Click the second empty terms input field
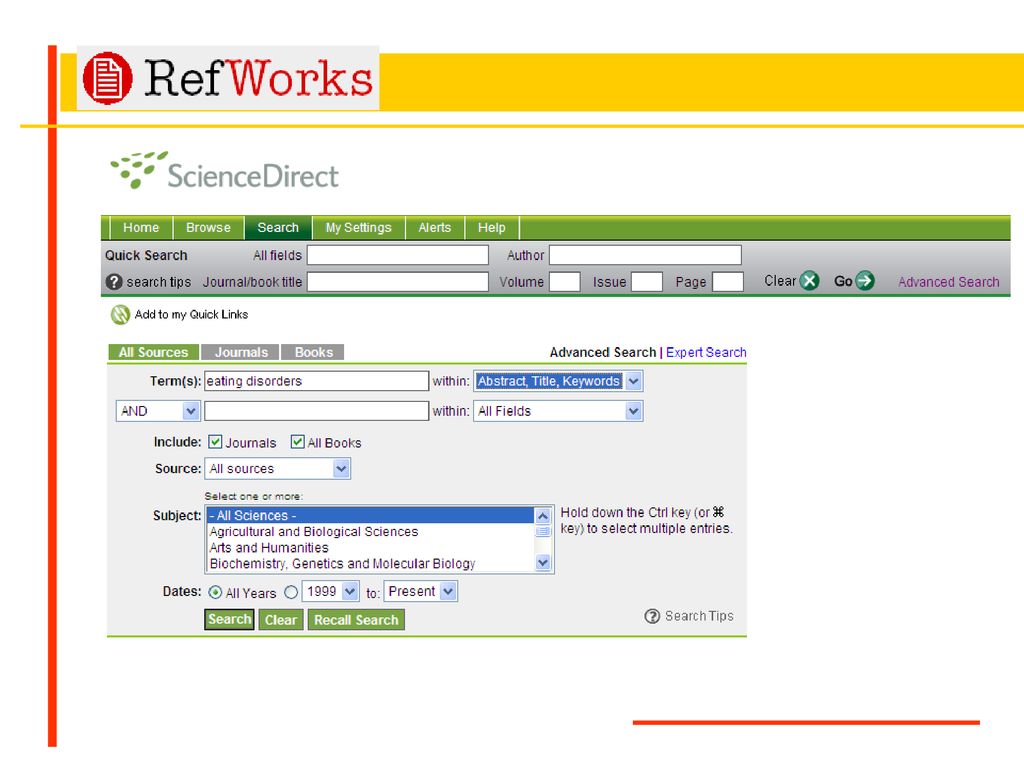1024x768 pixels. (317, 411)
